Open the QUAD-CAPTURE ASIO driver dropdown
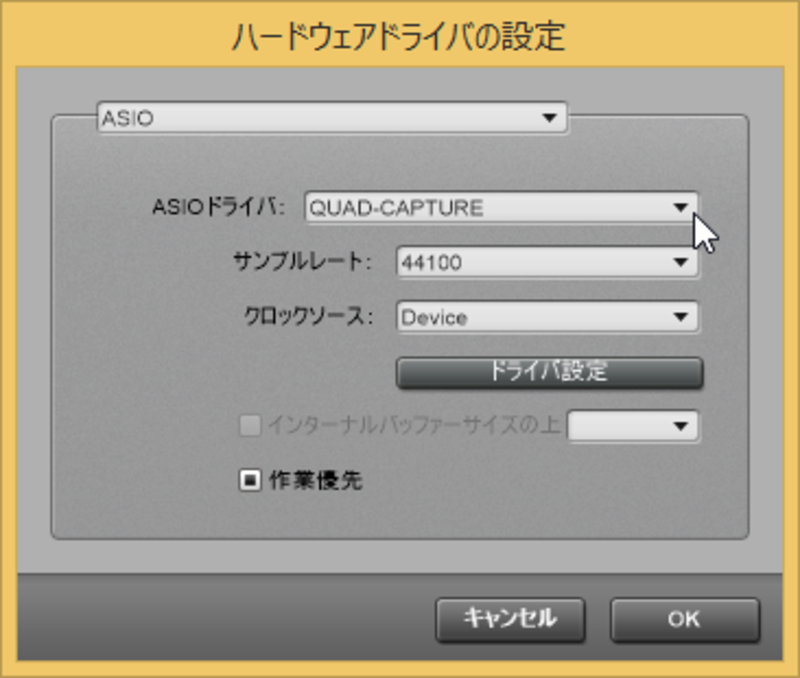Screen dimensions: 800x678 tap(502, 207)
